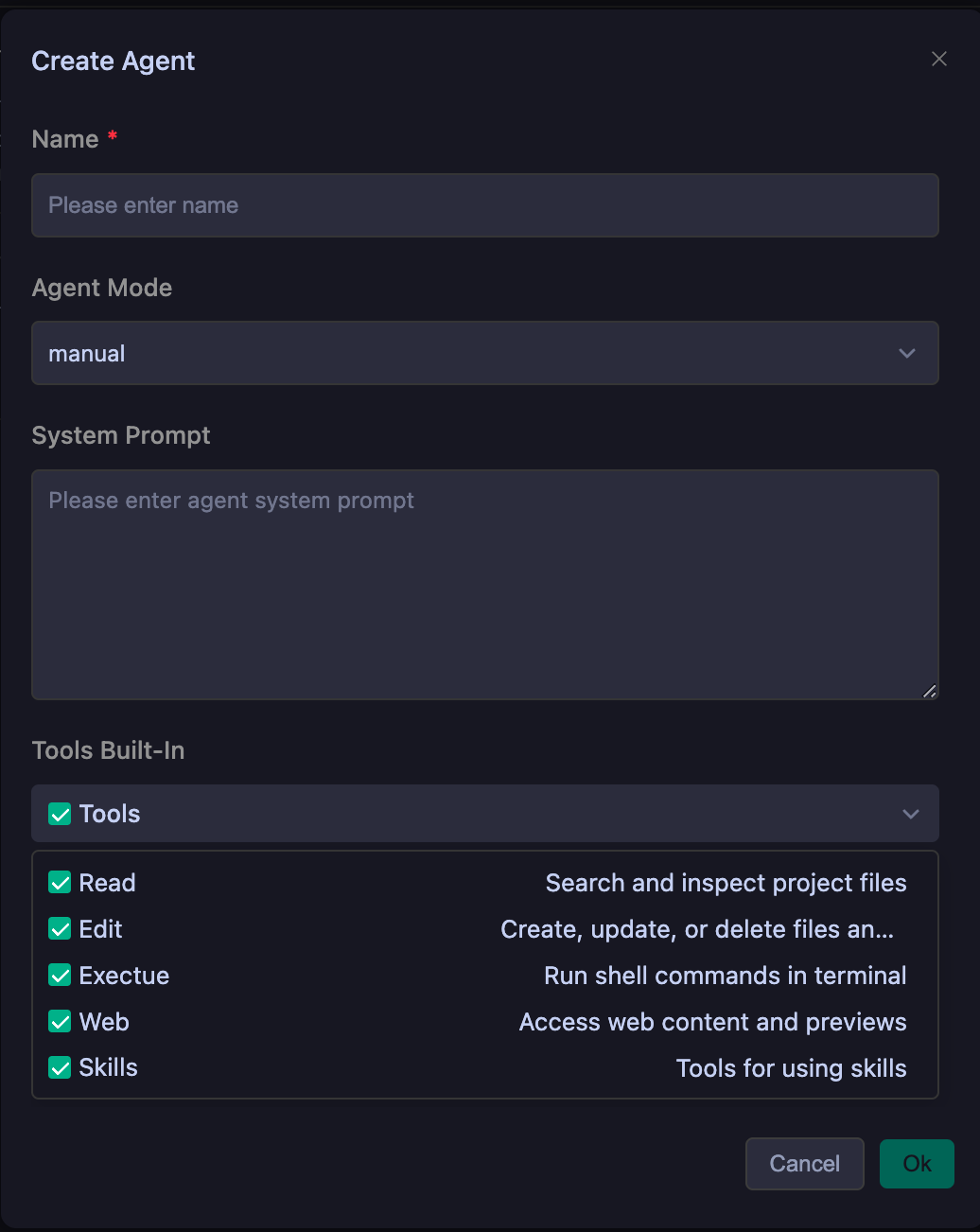This screenshot has height=1232, width=980.
Task: Click the checkmark icon next to Skills
Action: (60, 1067)
